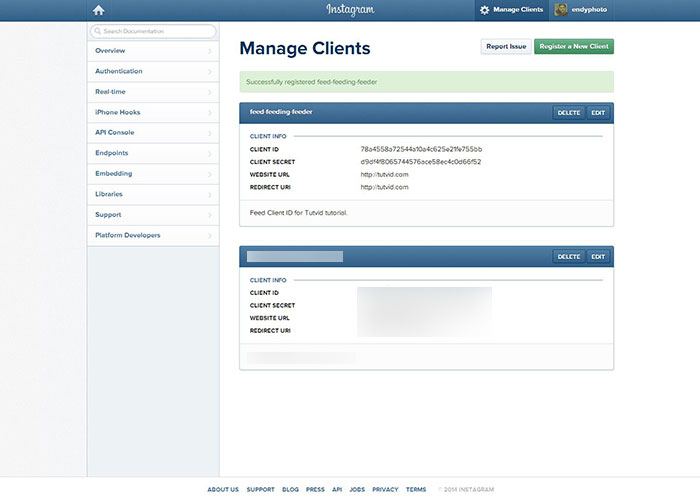Open Privacy footer link

coord(385,490)
